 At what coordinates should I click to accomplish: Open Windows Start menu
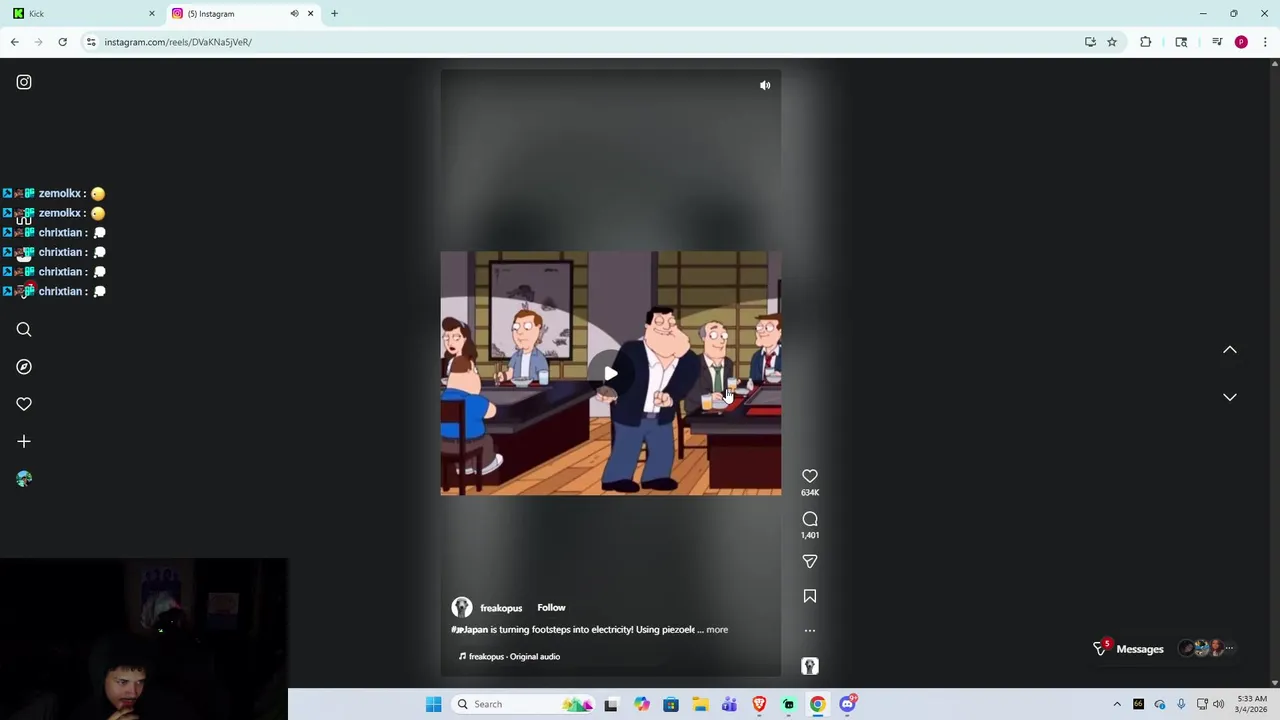tap(433, 704)
